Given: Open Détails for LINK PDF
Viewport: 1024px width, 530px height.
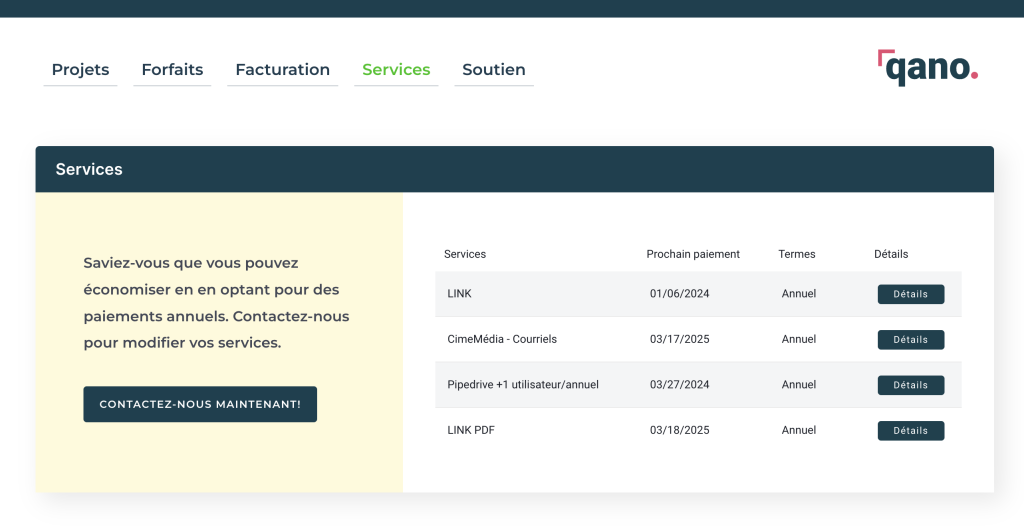Looking at the screenshot, I should pyautogui.click(x=910, y=431).
